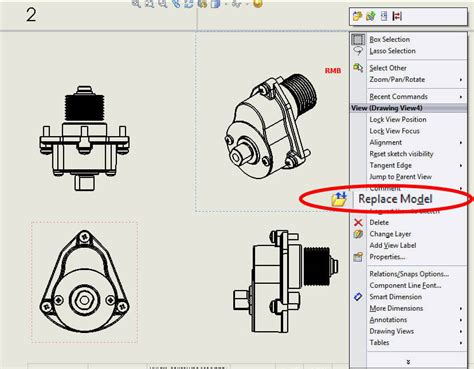Activate the Smart Dimension icon
Screen dimensions: 474x369
tap(358, 296)
